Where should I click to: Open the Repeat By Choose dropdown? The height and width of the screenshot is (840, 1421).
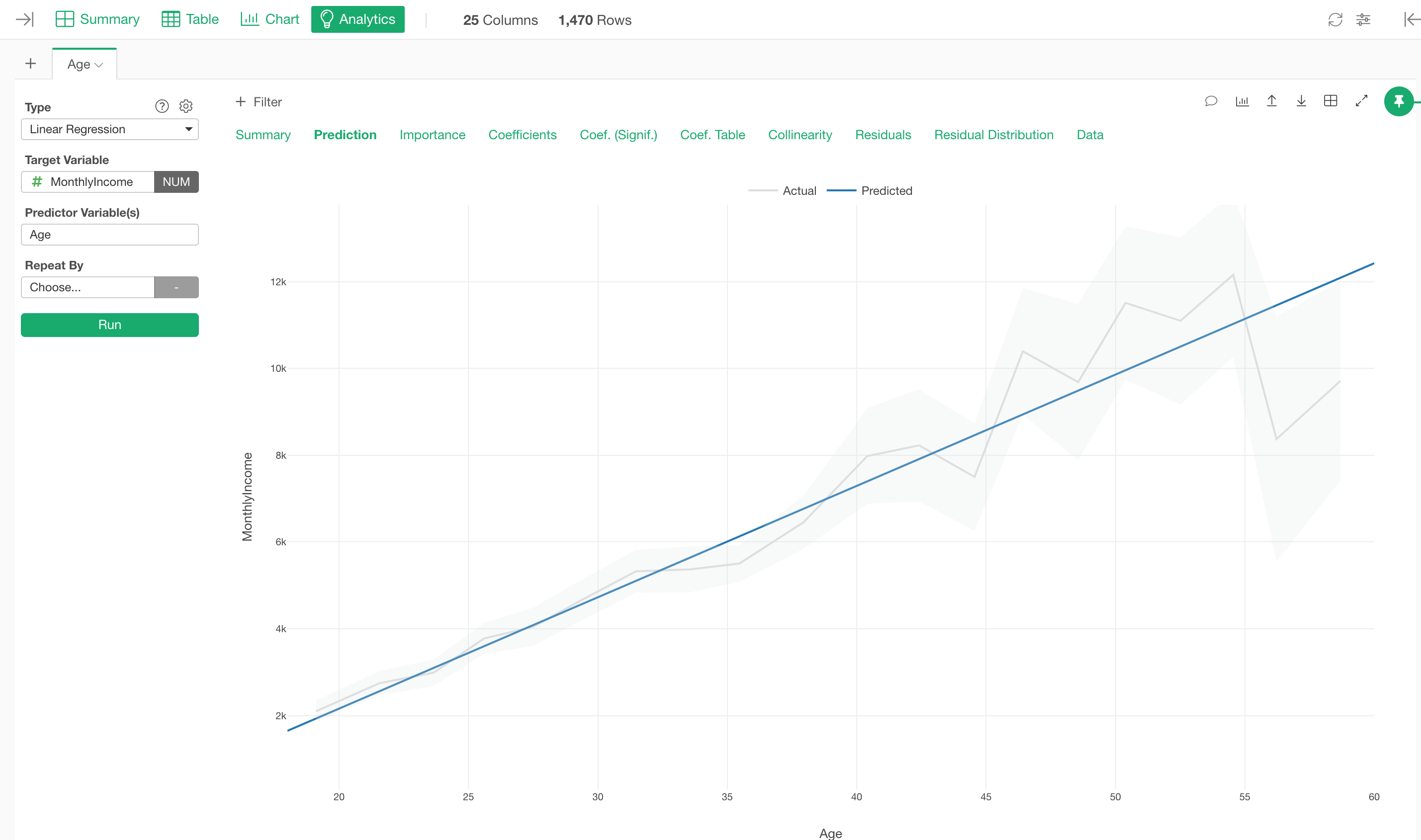(x=88, y=287)
